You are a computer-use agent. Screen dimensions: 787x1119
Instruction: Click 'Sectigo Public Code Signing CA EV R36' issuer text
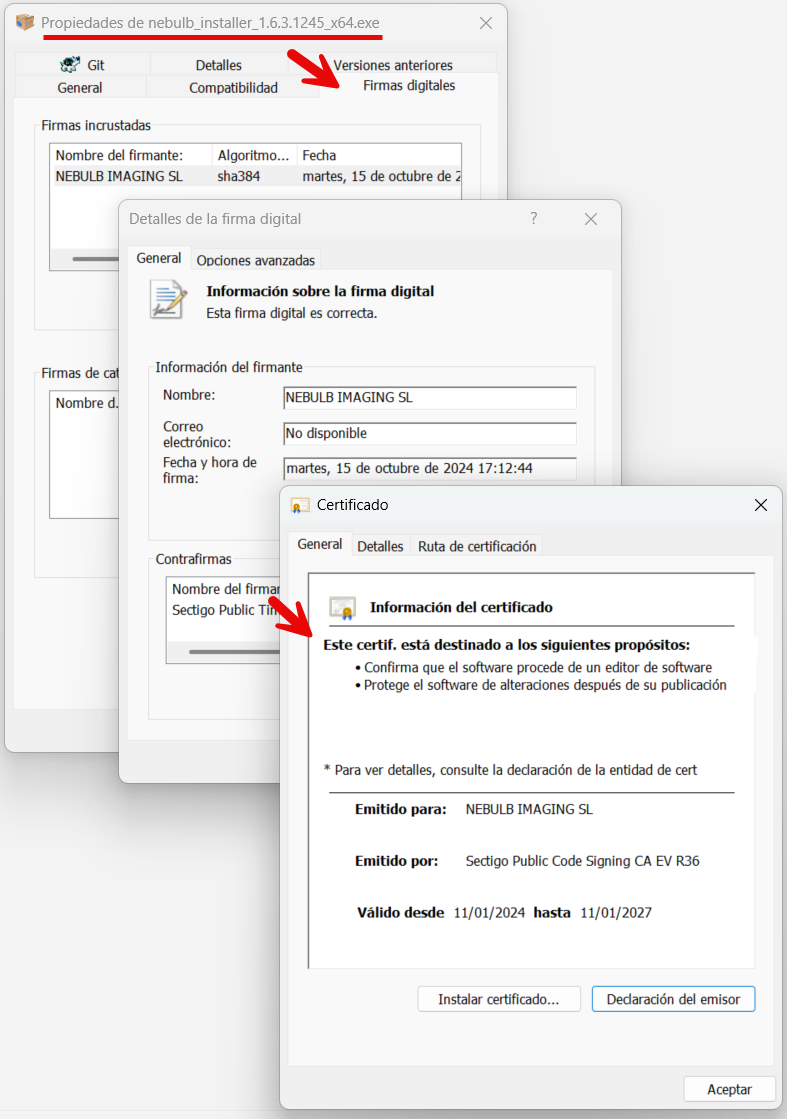pos(582,861)
